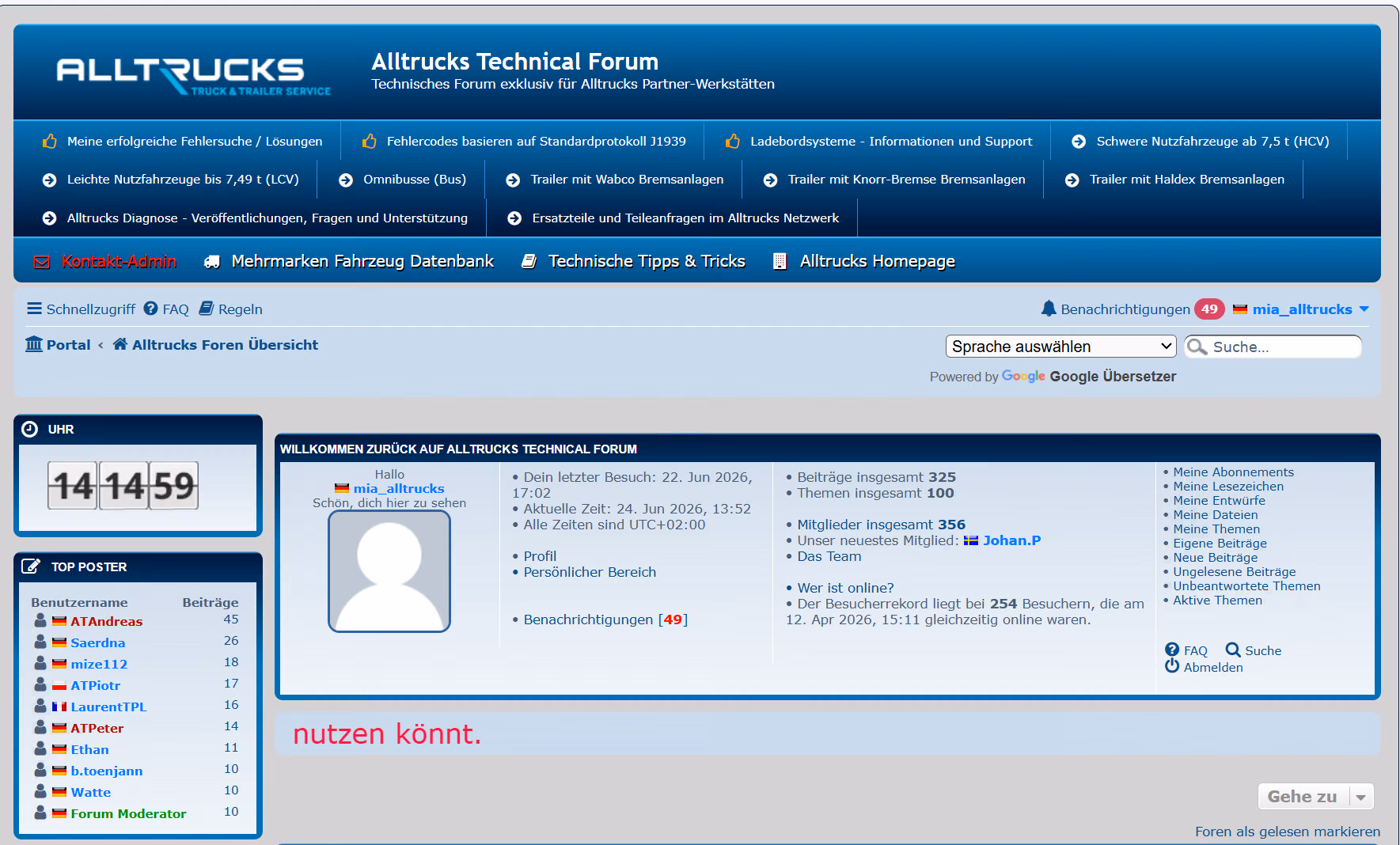Open the Gehe zu jump menu
Screen dimensions: 1400x845
tap(1315, 796)
